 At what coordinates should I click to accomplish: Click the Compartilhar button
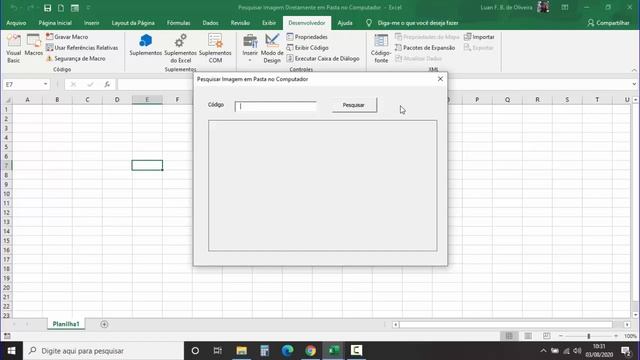click(x=608, y=23)
